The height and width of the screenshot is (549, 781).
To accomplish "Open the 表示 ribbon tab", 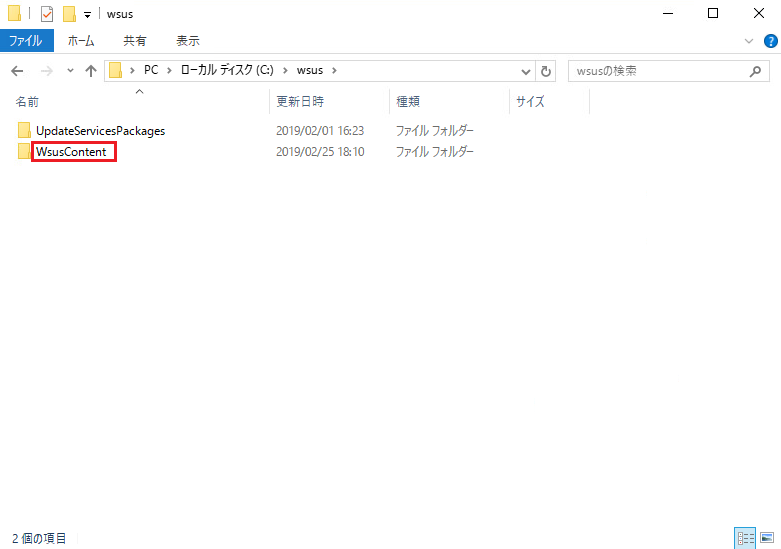I will 188,41.
